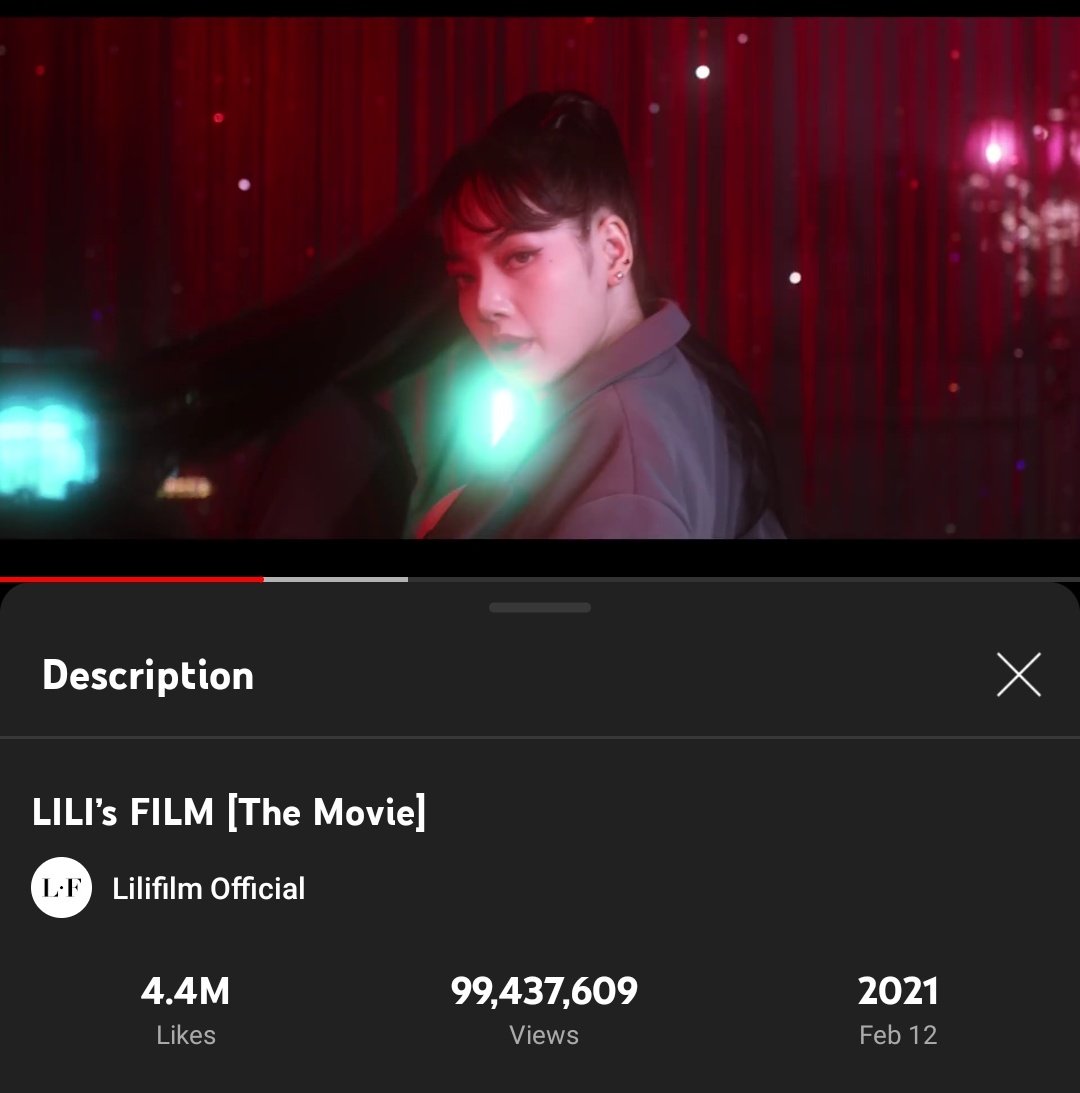Screen dimensions: 1080x1093
Task: Close the Description panel with the X
Action: click(1019, 675)
